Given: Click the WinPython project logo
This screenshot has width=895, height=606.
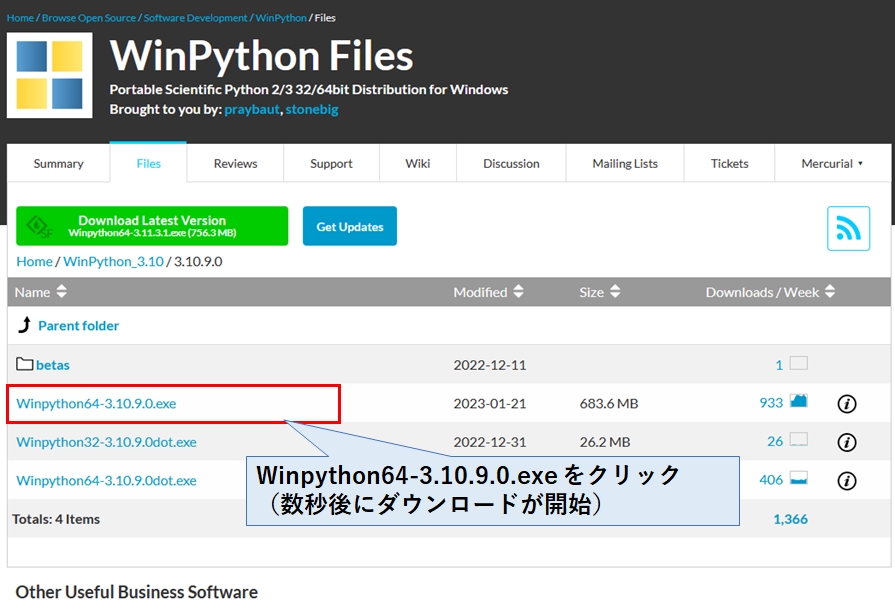Looking at the screenshot, I should pyautogui.click(x=50, y=75).
